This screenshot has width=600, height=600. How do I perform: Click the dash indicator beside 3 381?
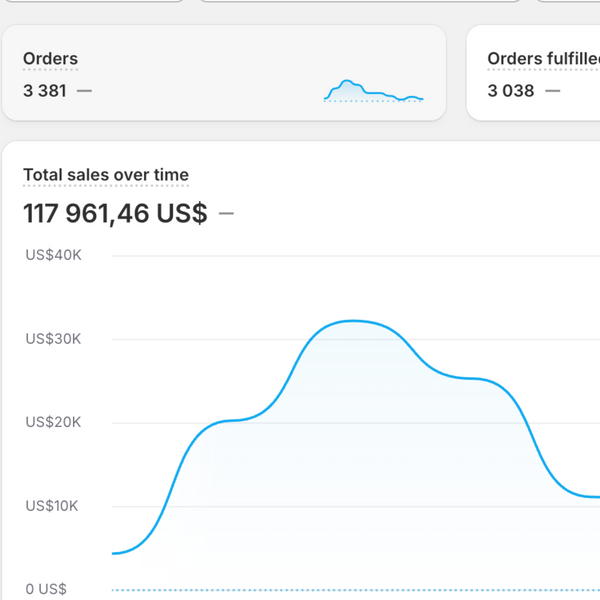click(84, 91)
